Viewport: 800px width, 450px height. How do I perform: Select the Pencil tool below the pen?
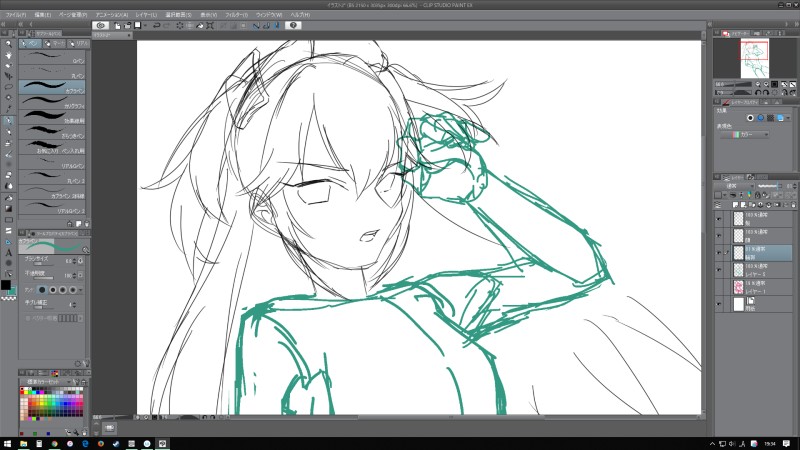[x=8, y=132]
